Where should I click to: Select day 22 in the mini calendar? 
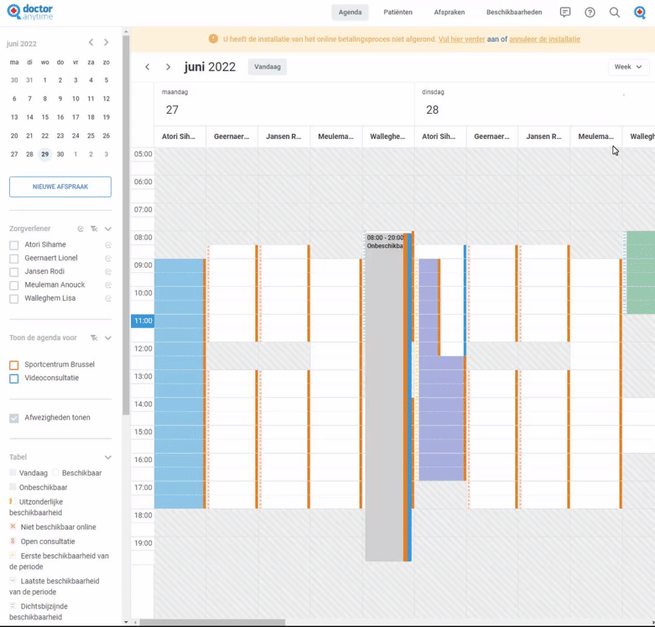click(x=45, y=136)
